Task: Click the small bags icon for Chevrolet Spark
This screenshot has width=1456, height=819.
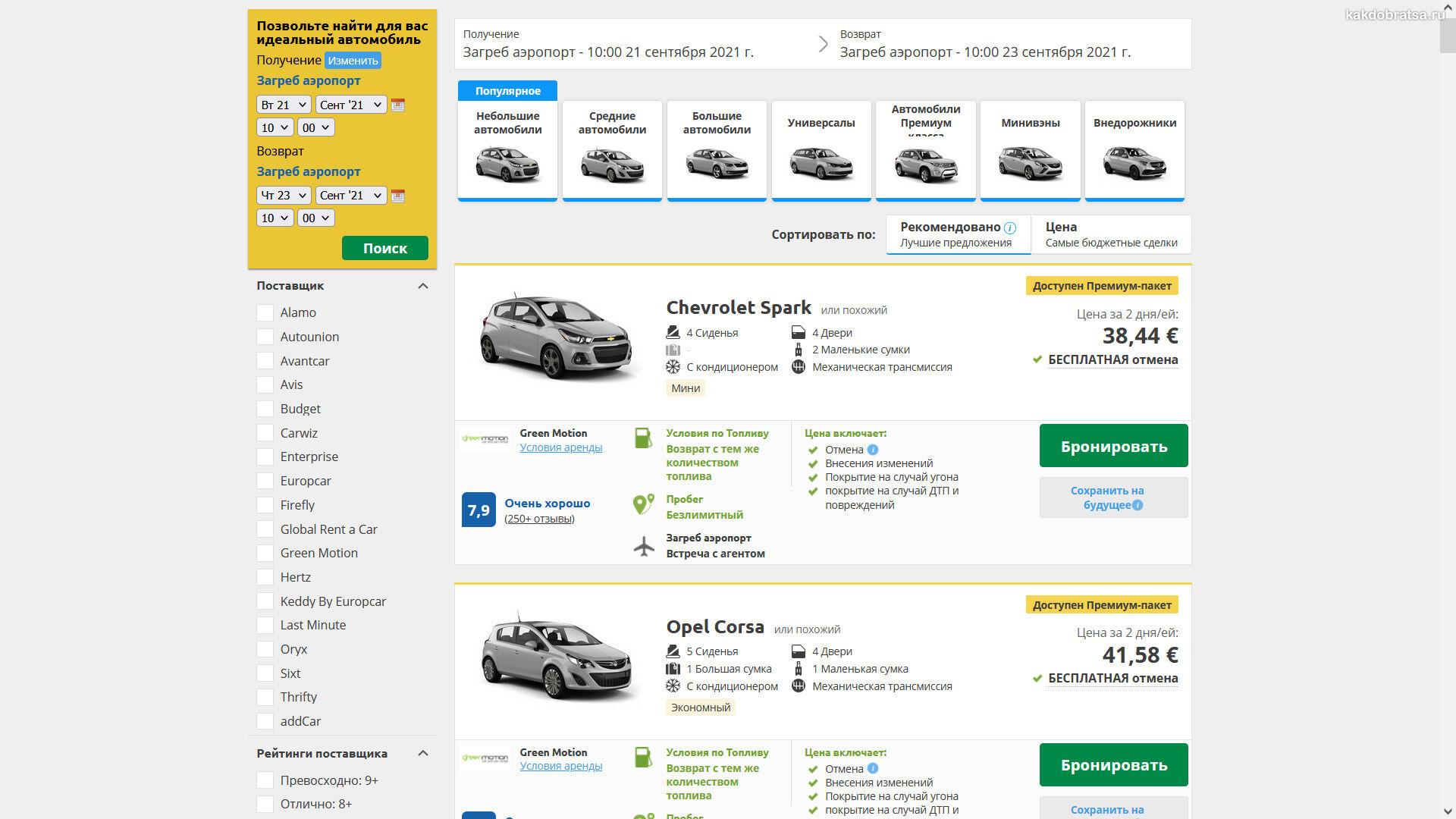Action: point(798,350)
